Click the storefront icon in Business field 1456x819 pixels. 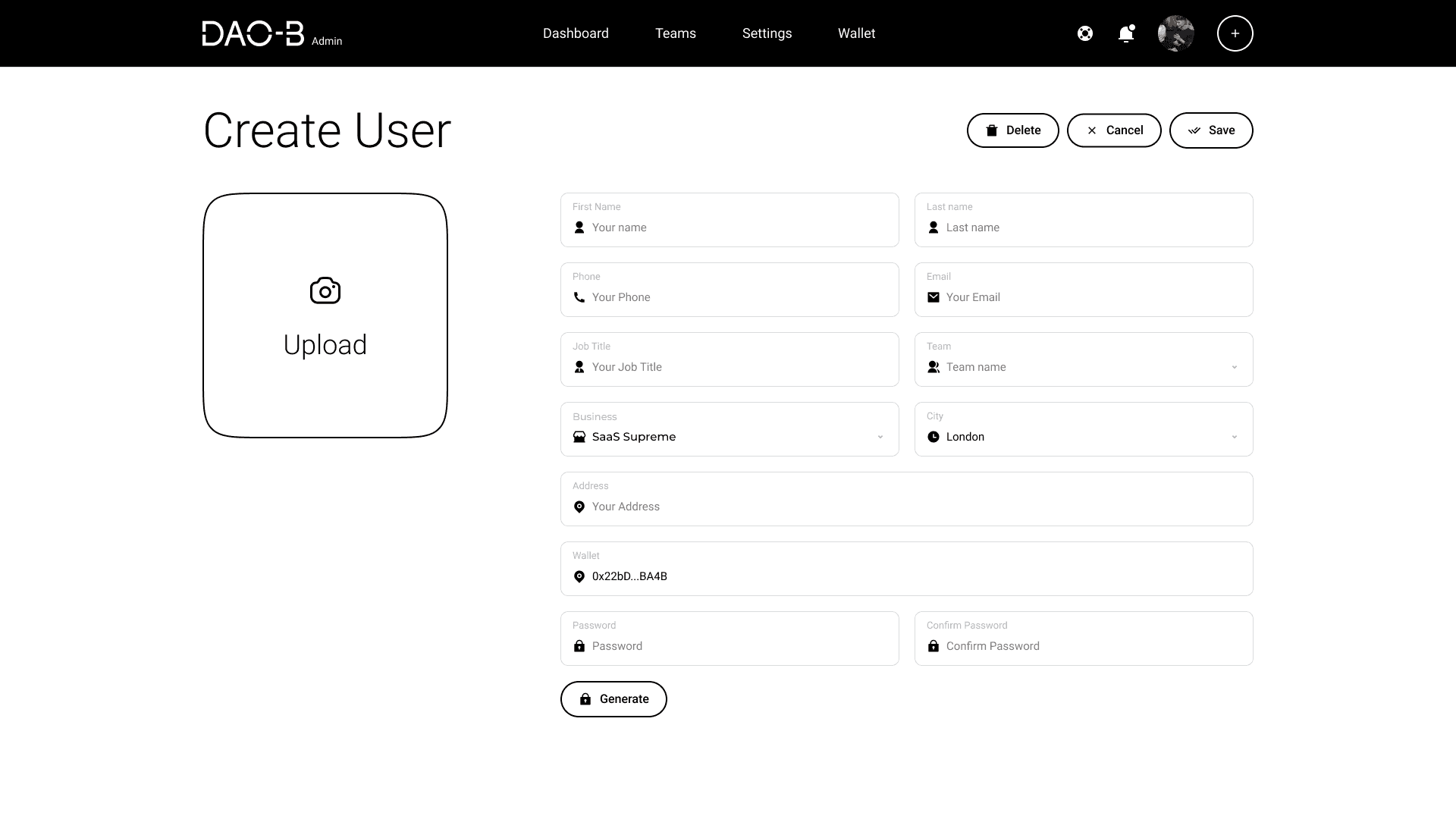click(x=579, y=437)
